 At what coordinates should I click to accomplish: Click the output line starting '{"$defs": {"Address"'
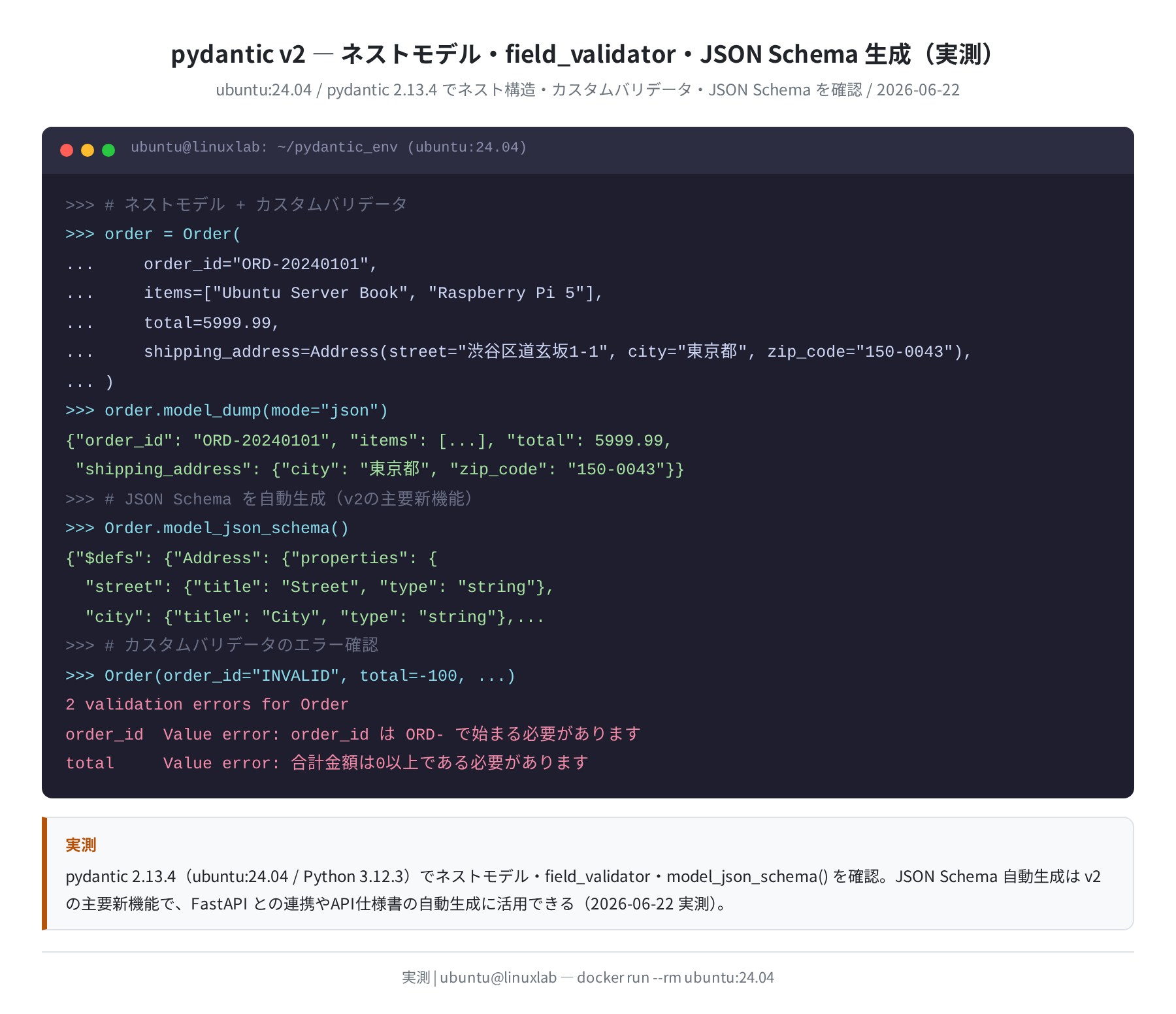coord(252,558)
